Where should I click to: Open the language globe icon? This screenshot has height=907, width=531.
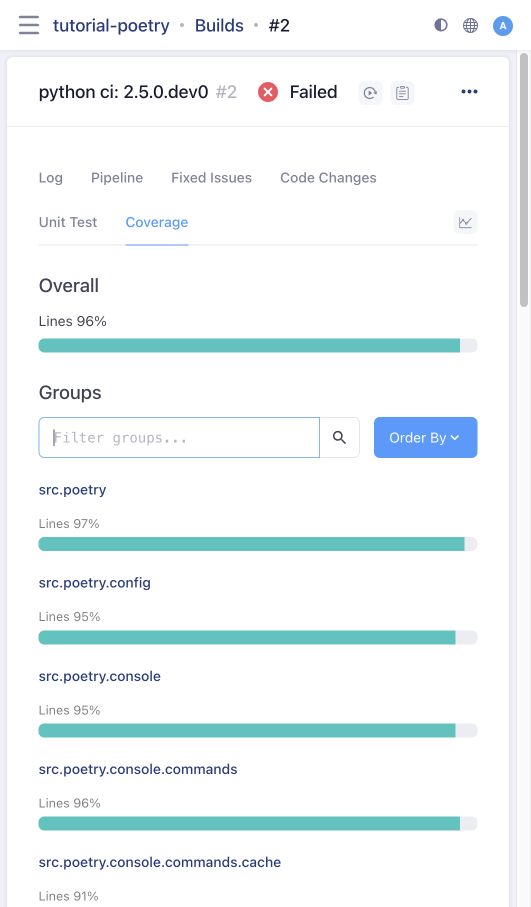coord(471,25)
